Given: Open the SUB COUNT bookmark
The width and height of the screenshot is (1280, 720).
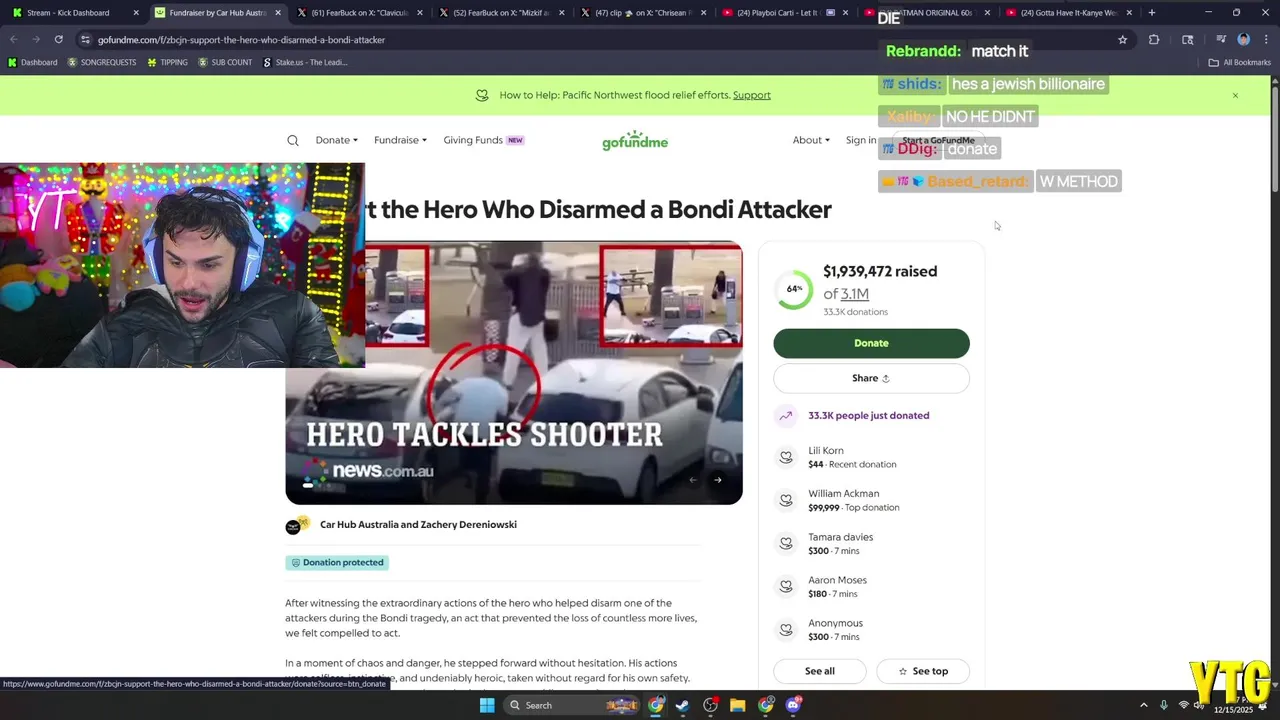Looking at the screenshot, I should (225, 62).
